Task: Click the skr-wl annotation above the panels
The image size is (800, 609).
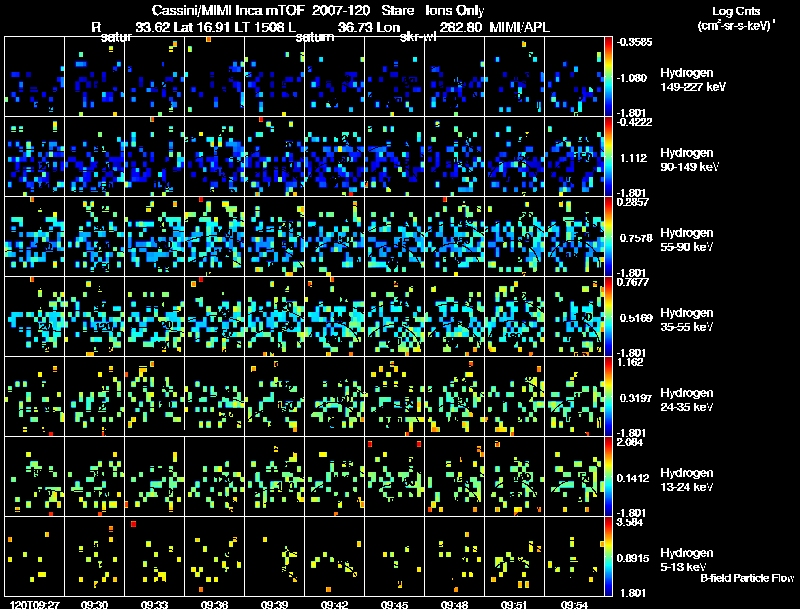Action: pyautogui.click(x=418, y=37)
